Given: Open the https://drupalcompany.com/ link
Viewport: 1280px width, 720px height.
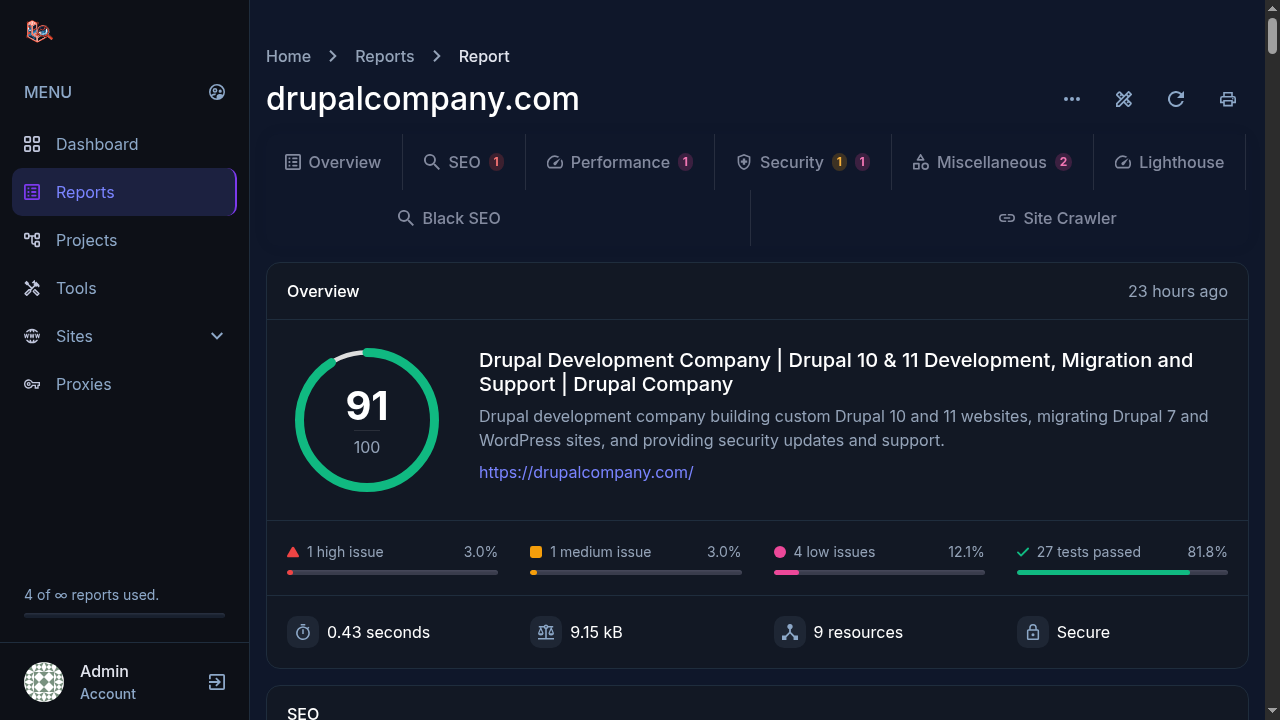Looking at the screenshot, I should tap(586, 472).
